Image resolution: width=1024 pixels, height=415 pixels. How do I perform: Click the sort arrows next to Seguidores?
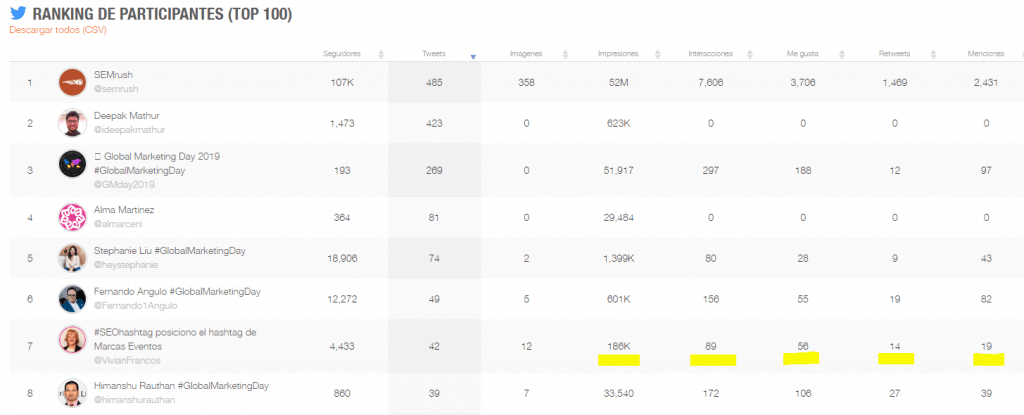381,54
